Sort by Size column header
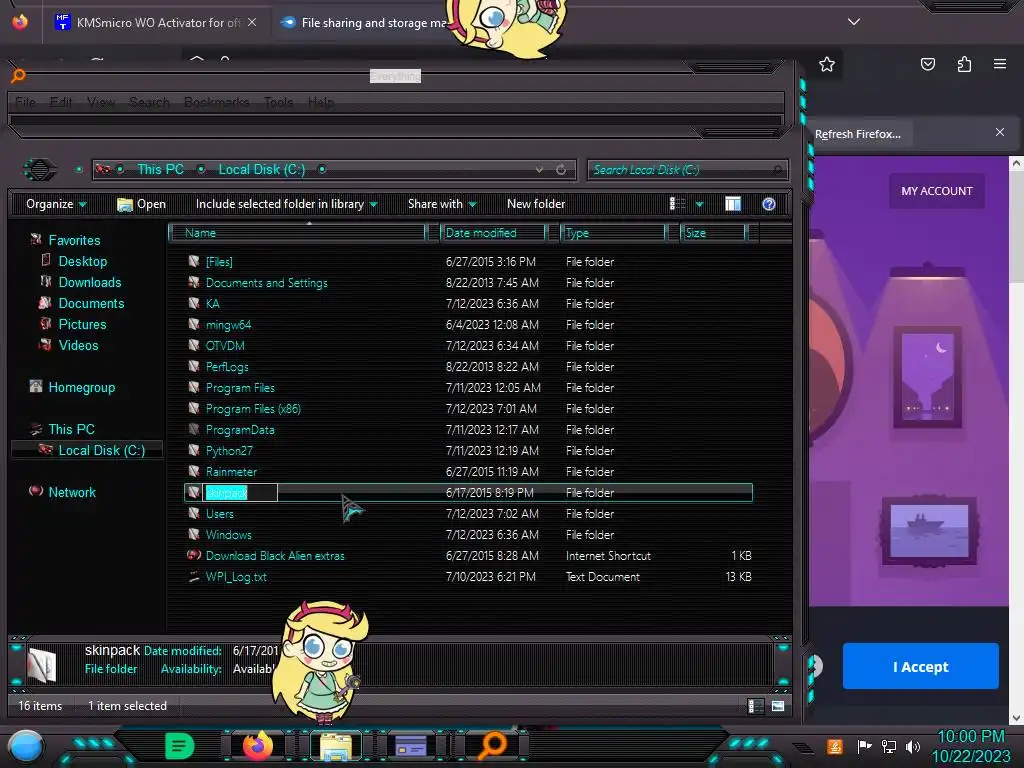This screenshot has height=768, width=1024. pyautogui.click(x=713, y=233)
